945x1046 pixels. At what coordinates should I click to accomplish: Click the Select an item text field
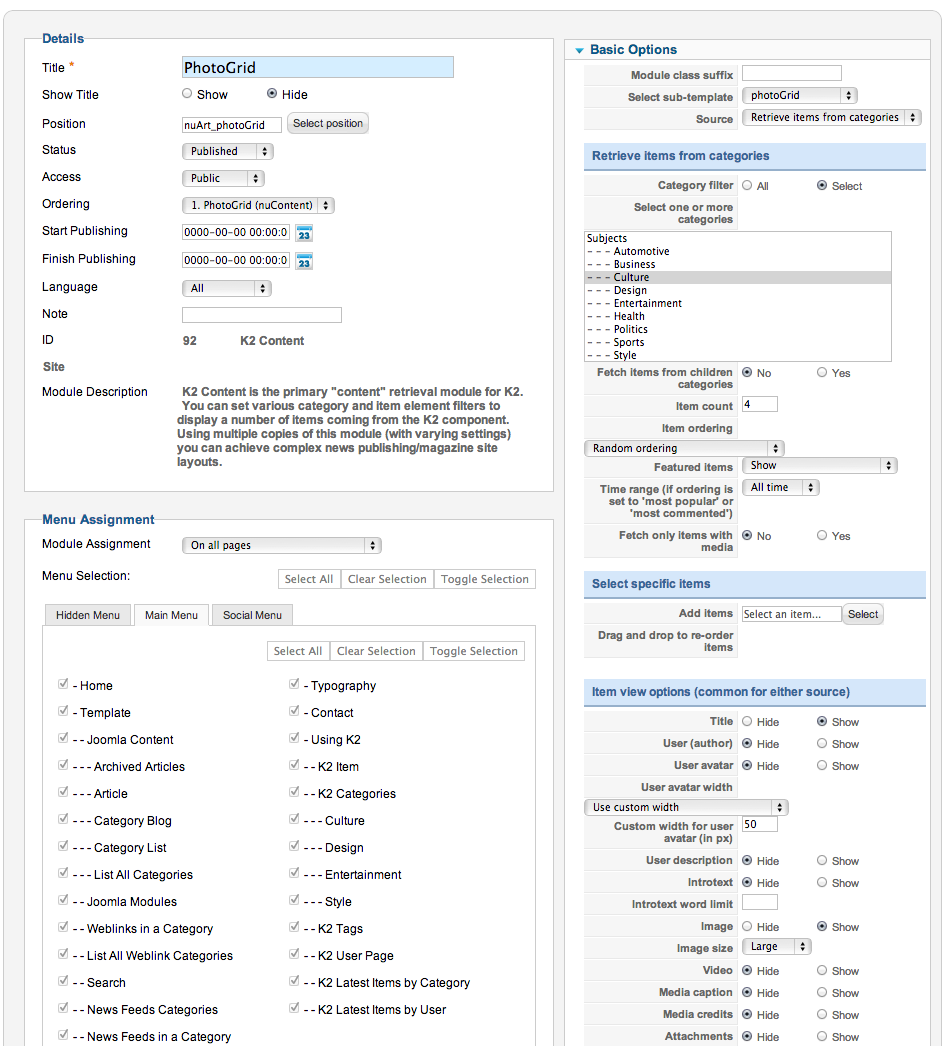point(792,614)
